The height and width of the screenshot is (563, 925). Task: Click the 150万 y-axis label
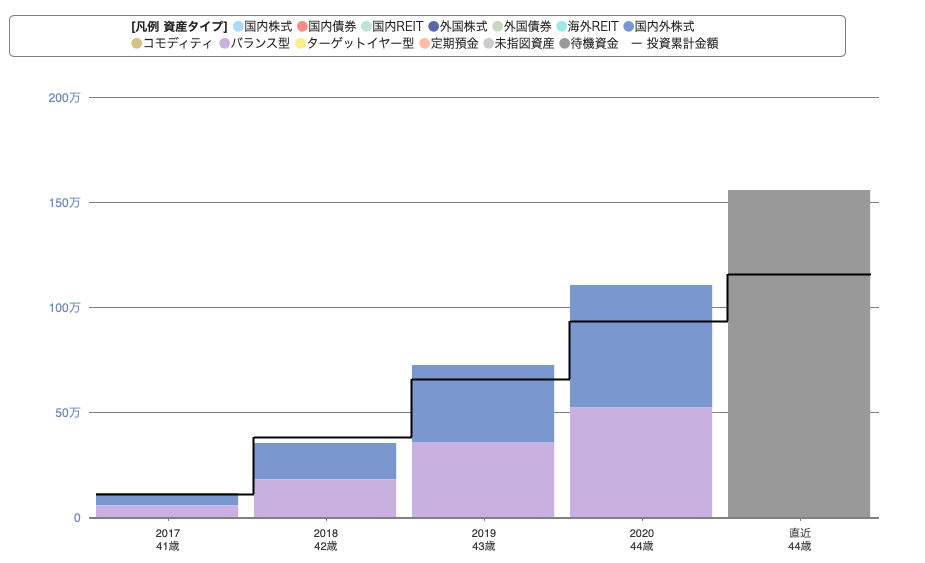64,203
